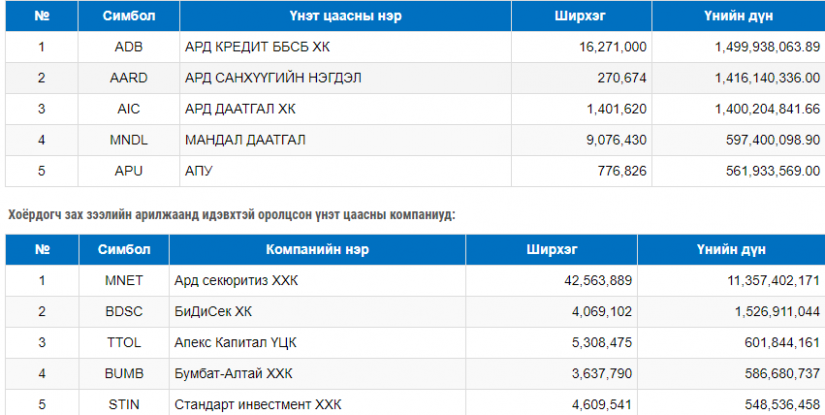The width and height of the screenshot is (825, 415).
Task: Click Стандарт инвестмент ХХК company name
Action: coord(257,404)
